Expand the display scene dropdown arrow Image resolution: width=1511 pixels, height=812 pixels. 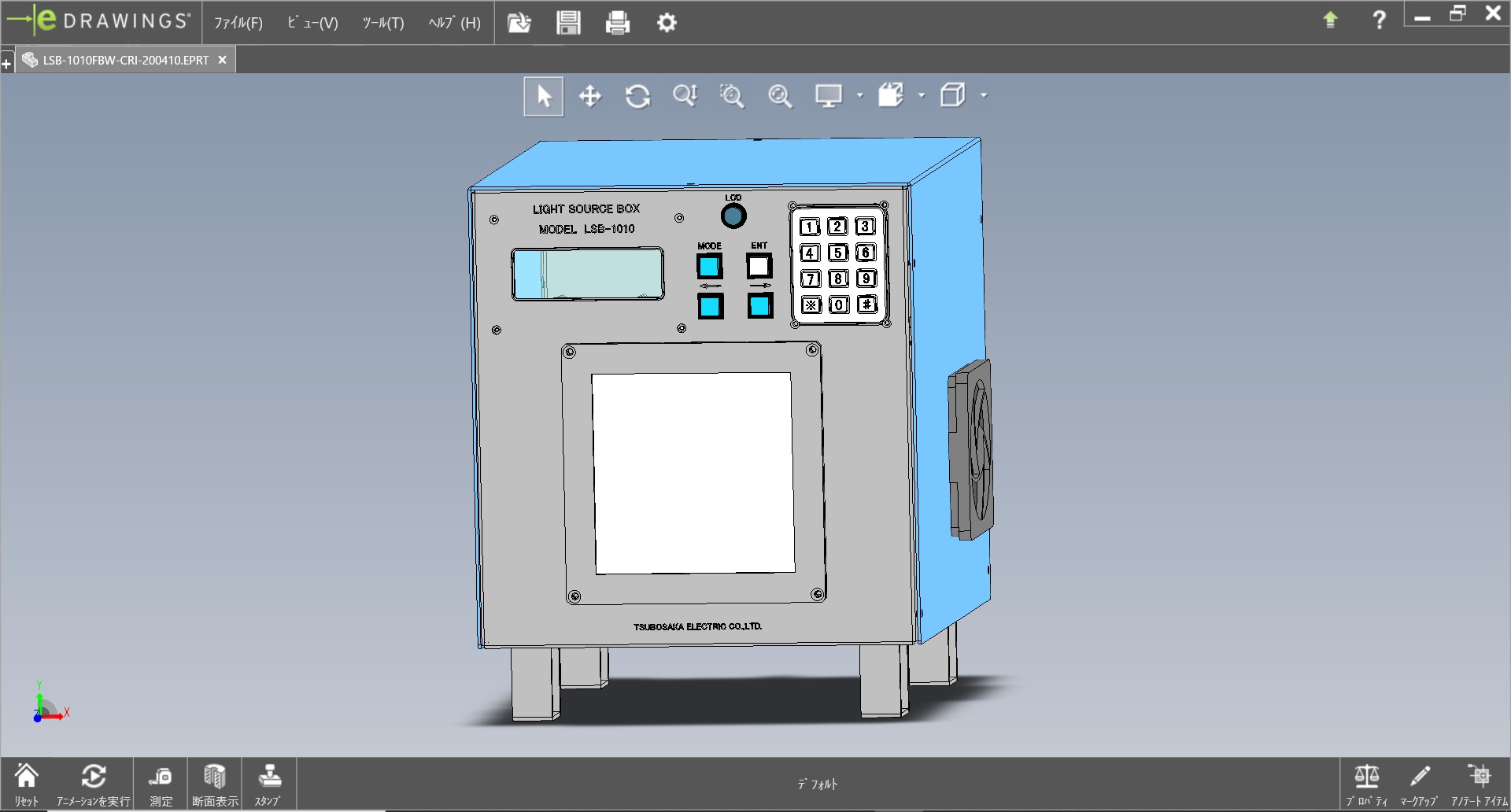click(859, 96)
